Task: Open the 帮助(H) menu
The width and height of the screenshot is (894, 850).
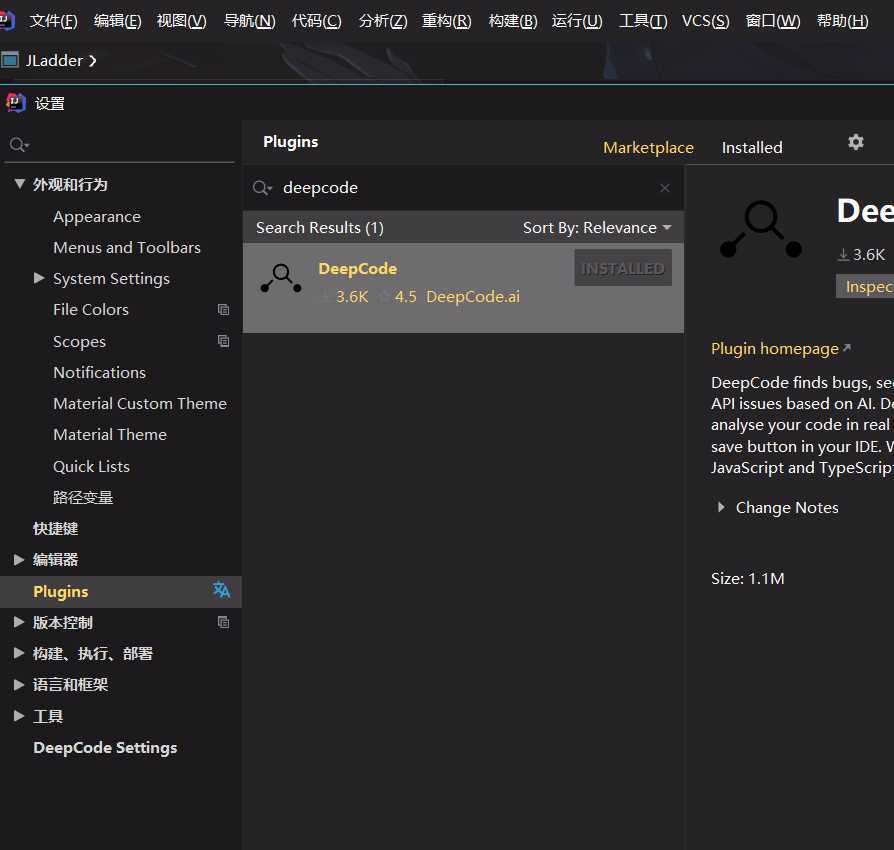Action: 842,21
